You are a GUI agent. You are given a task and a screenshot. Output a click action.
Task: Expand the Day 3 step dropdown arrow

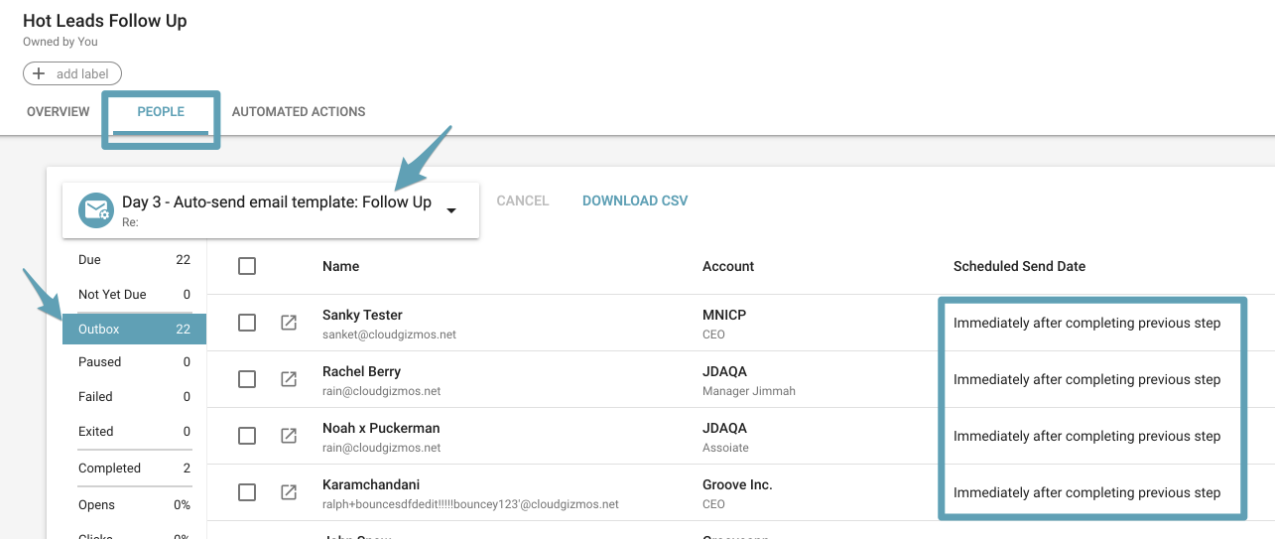point(451,210)
